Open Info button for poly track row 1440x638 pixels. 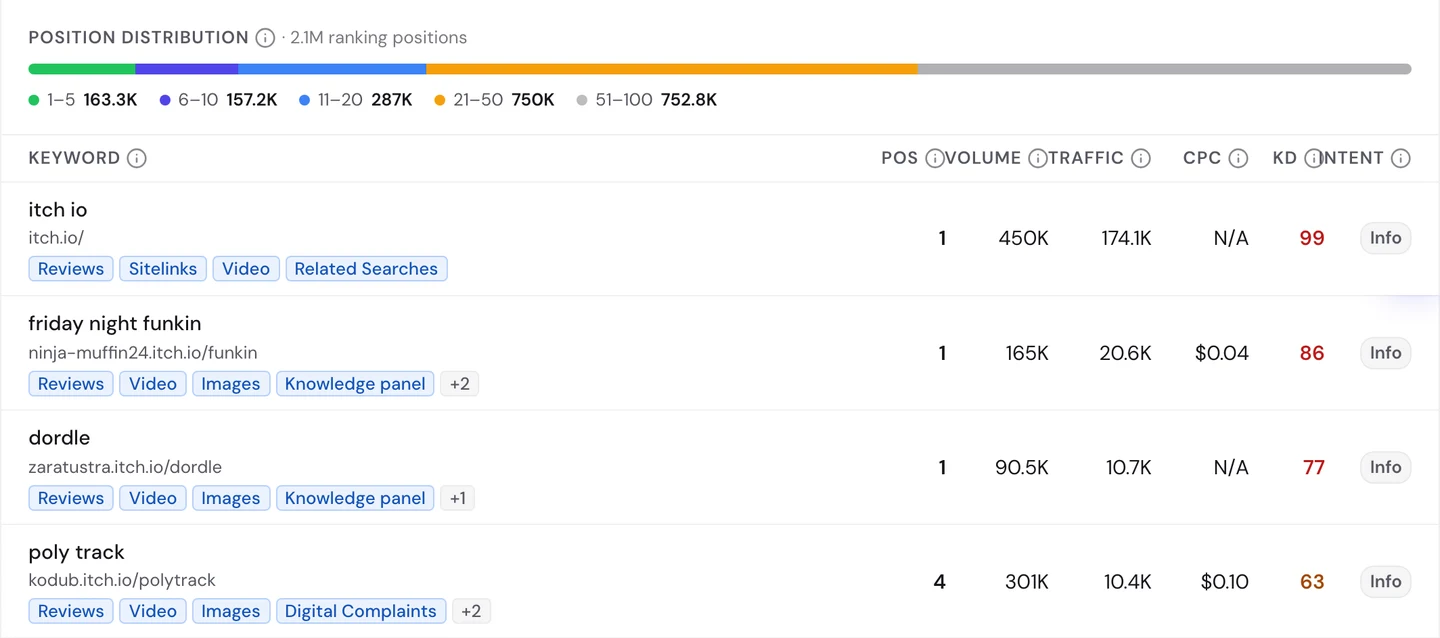pyautogui.click(x=1385, y=581)
